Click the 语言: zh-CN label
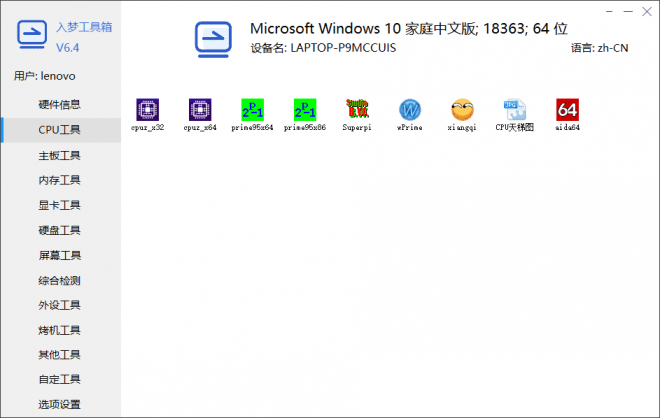This screenshot has height=418, width=660. tap(599, 48)
